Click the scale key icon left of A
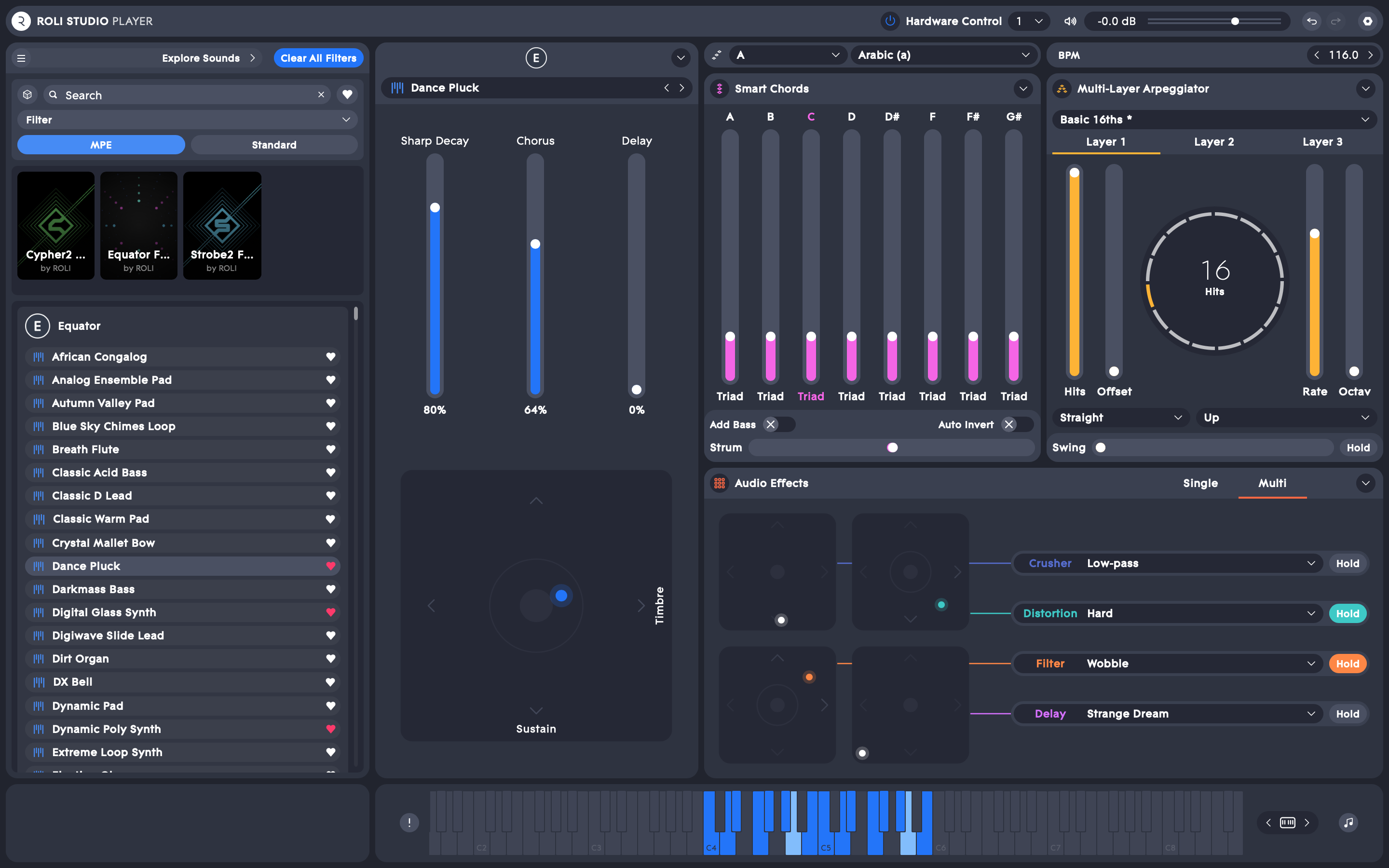 717,55
